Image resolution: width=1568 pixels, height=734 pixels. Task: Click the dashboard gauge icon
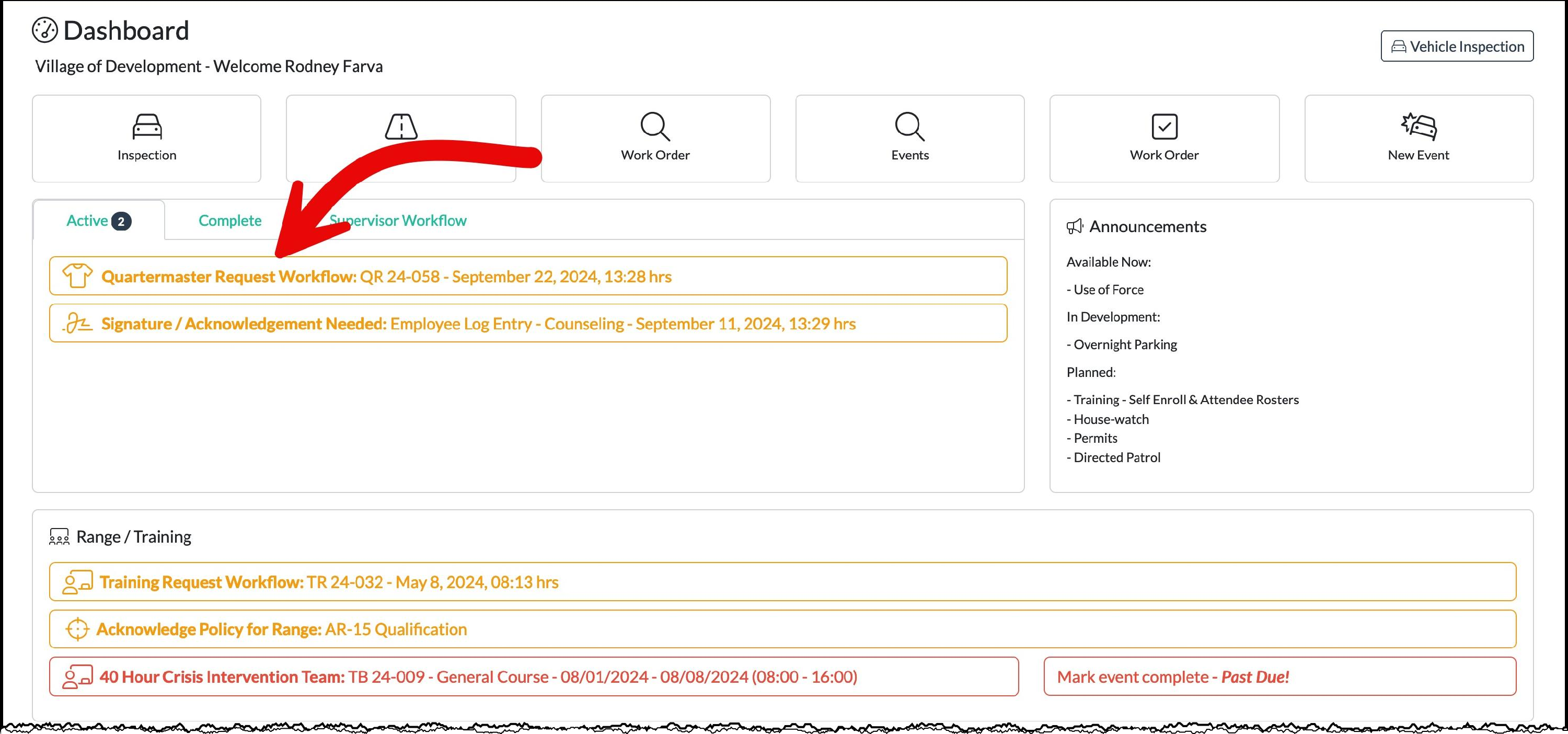pos(44,30)
